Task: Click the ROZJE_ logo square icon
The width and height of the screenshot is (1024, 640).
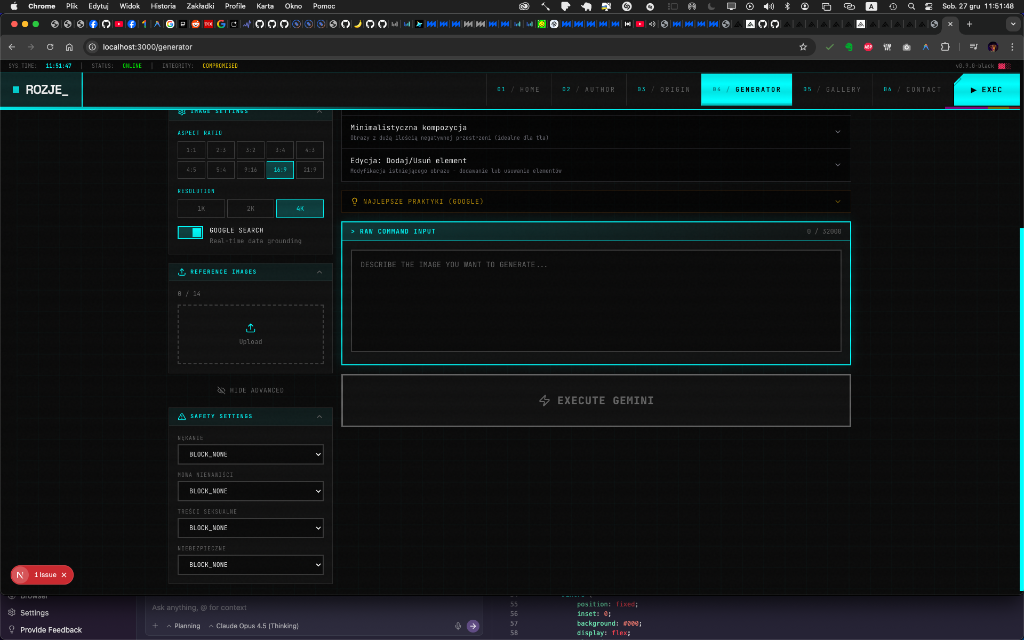Action: click(x=14, y=89)
